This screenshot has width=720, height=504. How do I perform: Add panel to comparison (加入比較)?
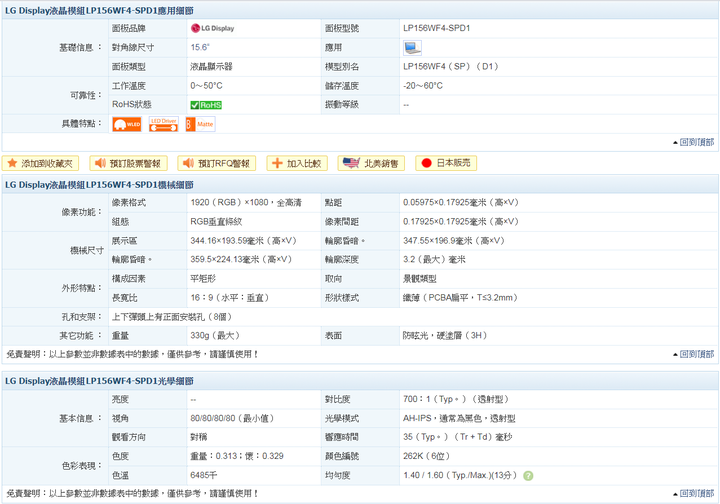pyautogui.click(x=297, y=163)
